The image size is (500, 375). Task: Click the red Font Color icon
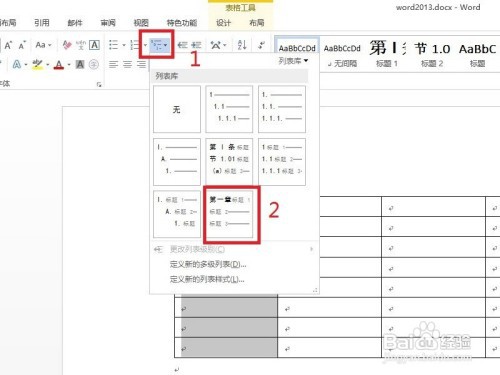[59, 64]
